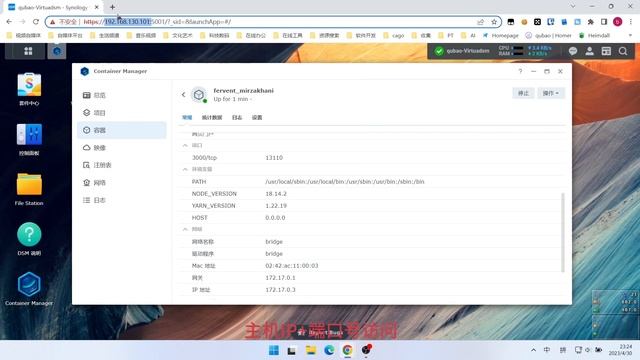Open Chrome tab search dropdown arrow
The image size is (640, 360).
[573, 7]
